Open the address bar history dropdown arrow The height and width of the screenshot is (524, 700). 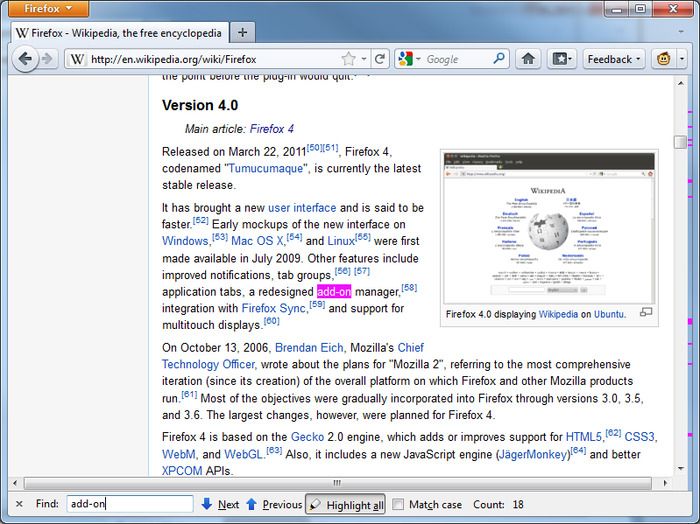(364, 59)
